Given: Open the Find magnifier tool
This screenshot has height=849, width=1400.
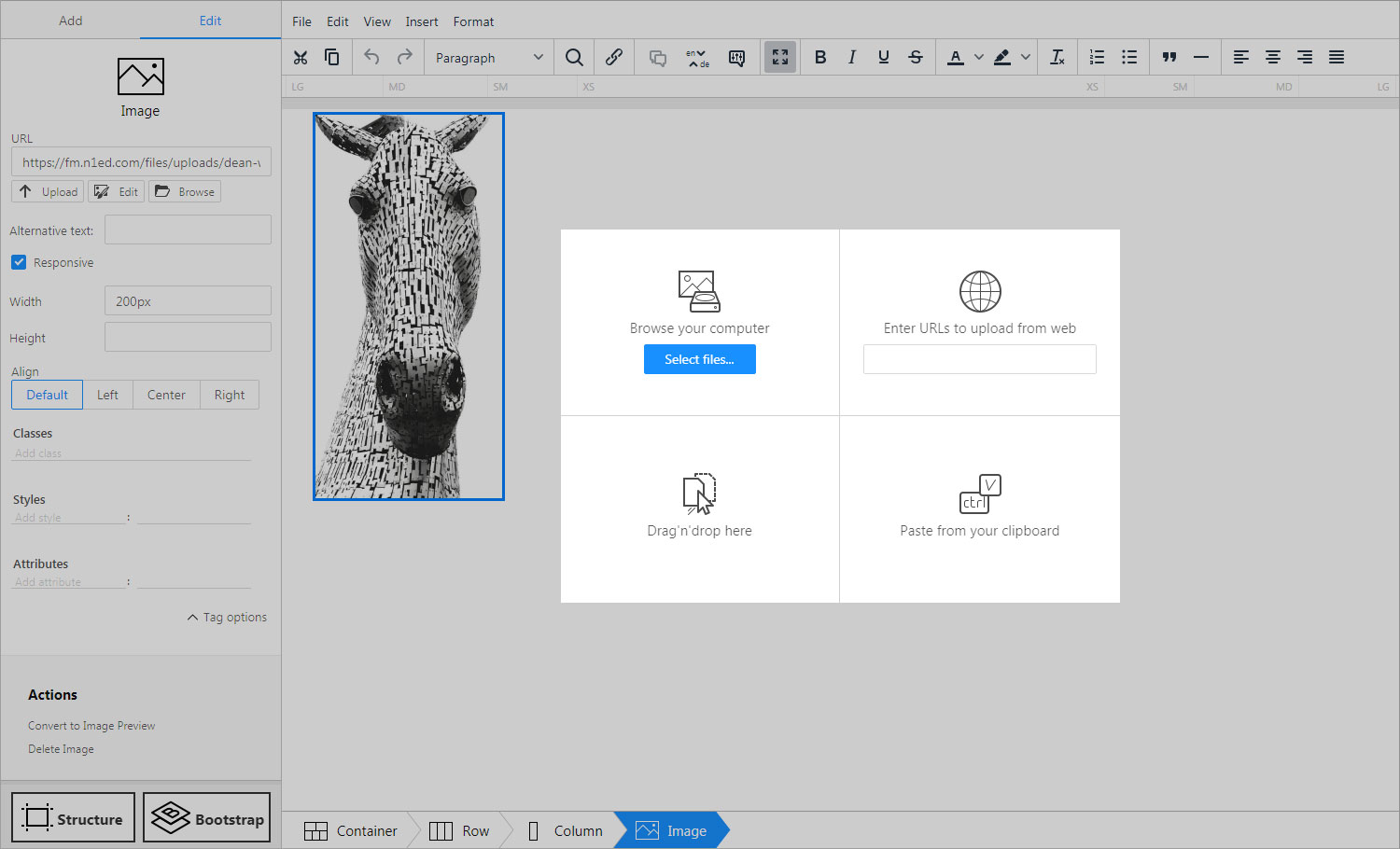Looking at the screenshot, I should (x=574, y=58).
